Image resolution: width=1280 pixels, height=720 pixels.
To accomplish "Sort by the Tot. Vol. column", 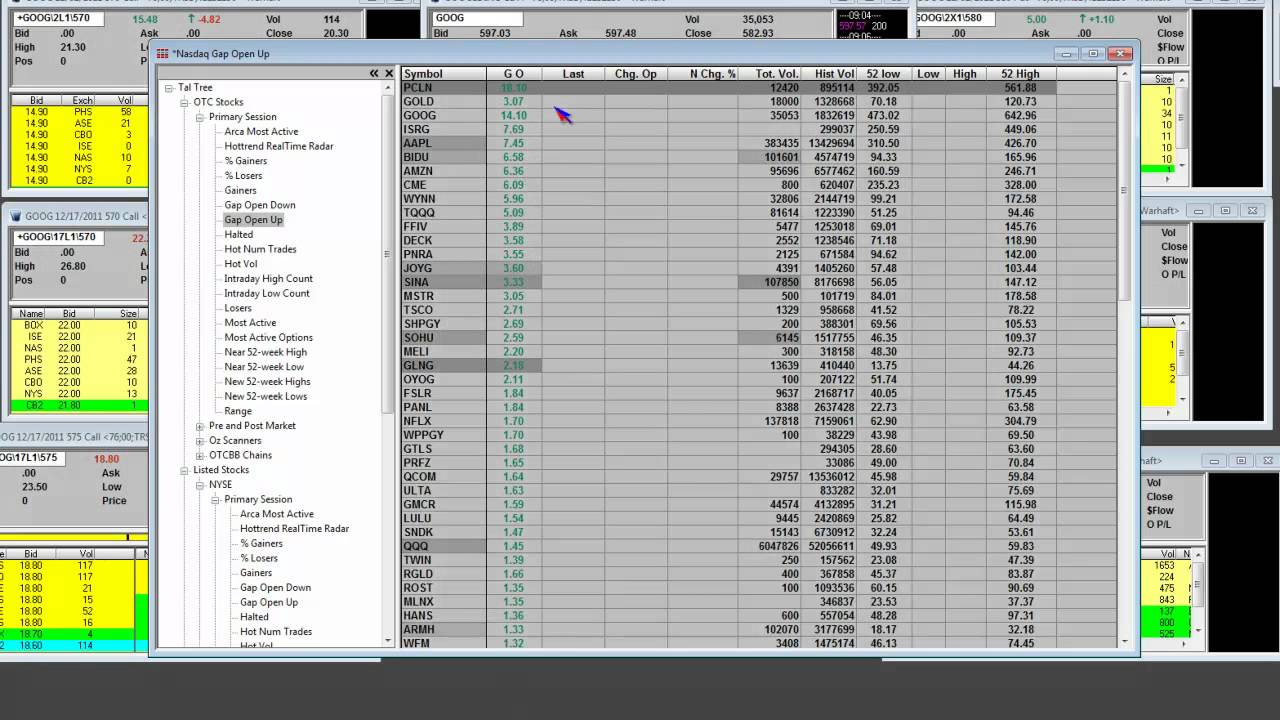I will [x=771, y=74].
